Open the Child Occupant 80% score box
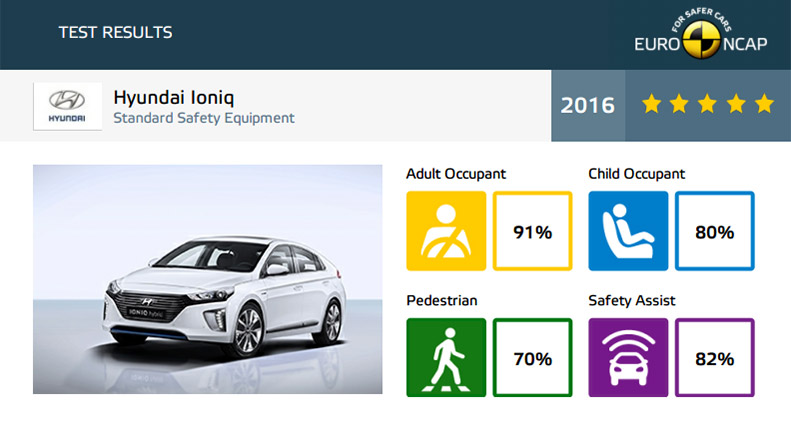The image size is (791, 421). tap(714, 231)
